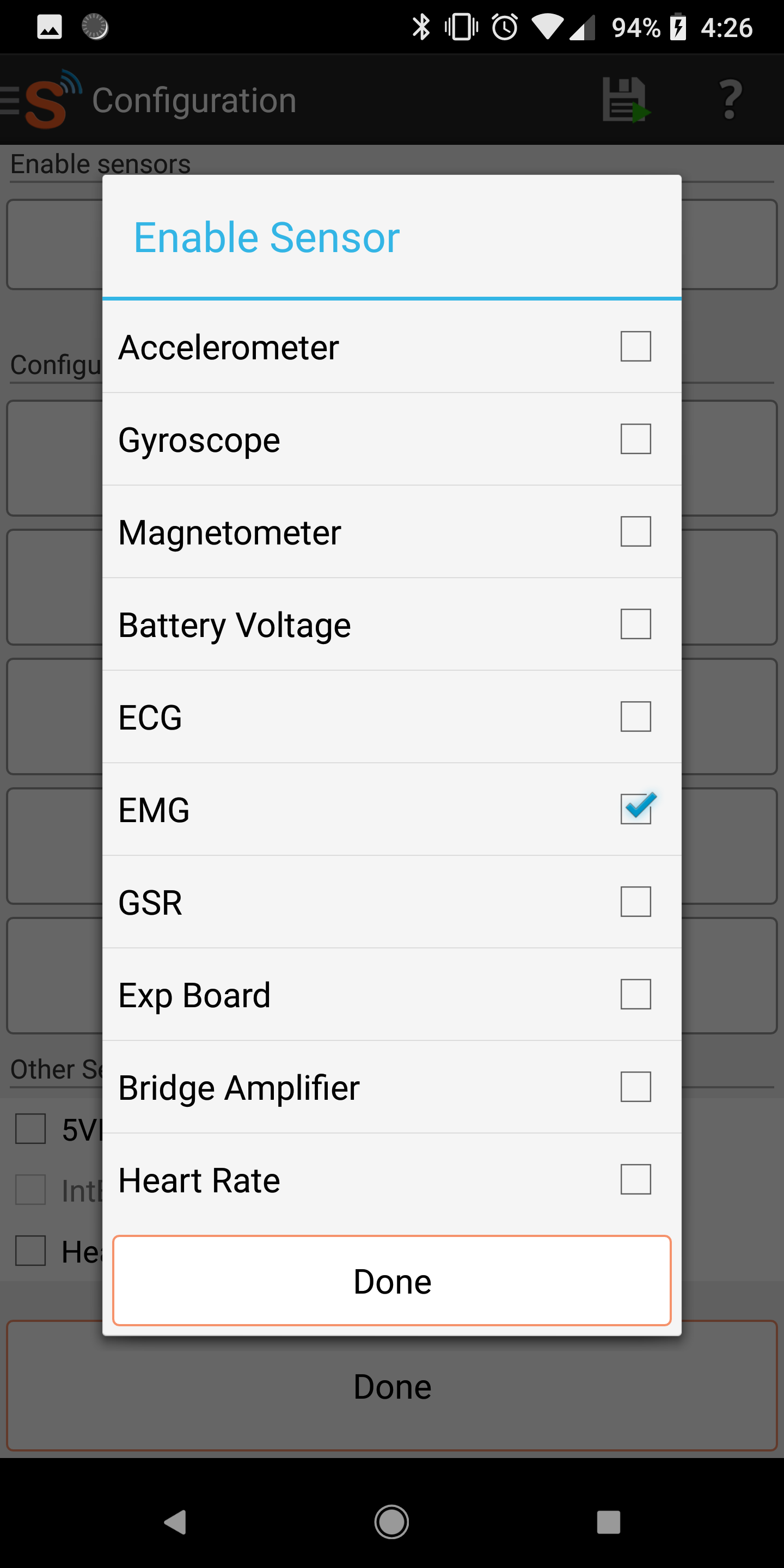This screenshot has height=1568, width=784.
Task: Uncheck the EMG sensor checkbox
Action: 635,809
